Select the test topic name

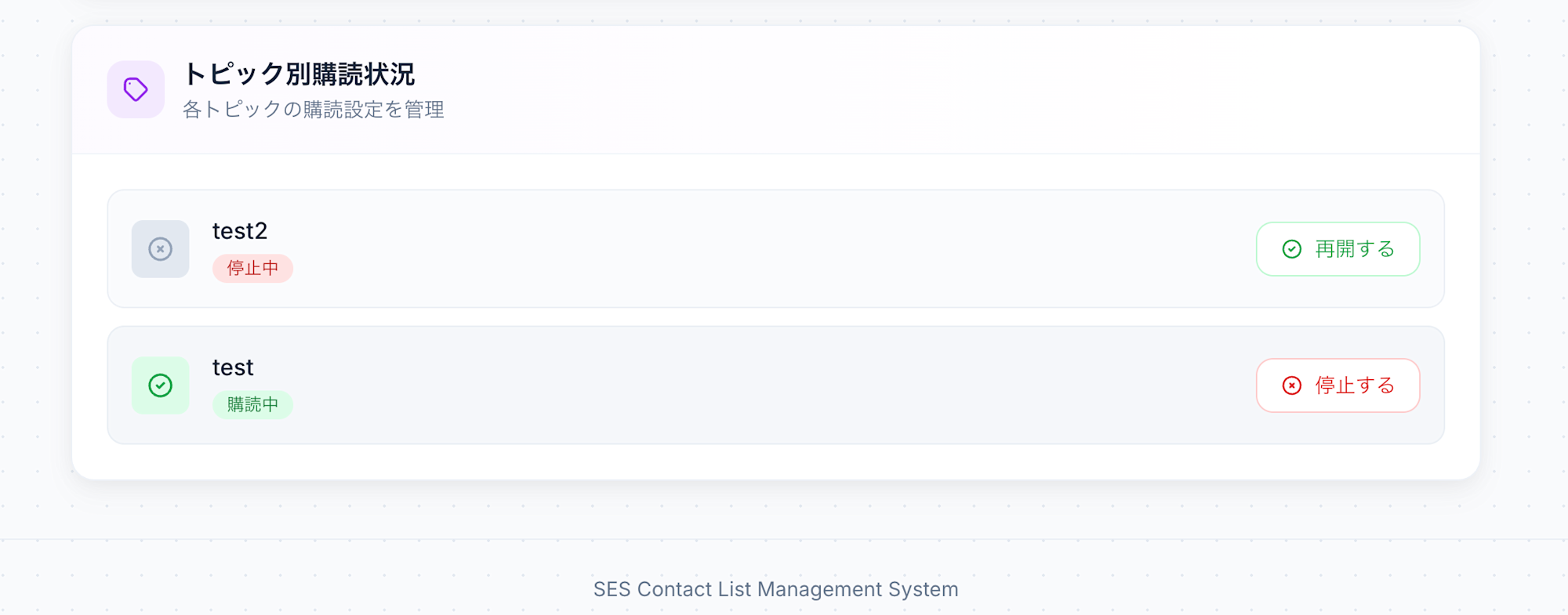pyautogui.click(x=233, y=367)
